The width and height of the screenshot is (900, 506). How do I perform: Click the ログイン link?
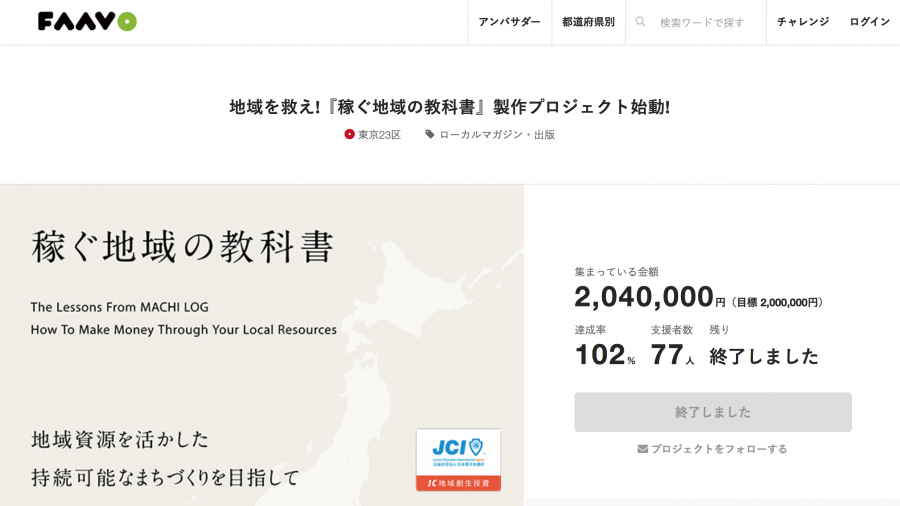pyautogui.click(x=869, y=22)
